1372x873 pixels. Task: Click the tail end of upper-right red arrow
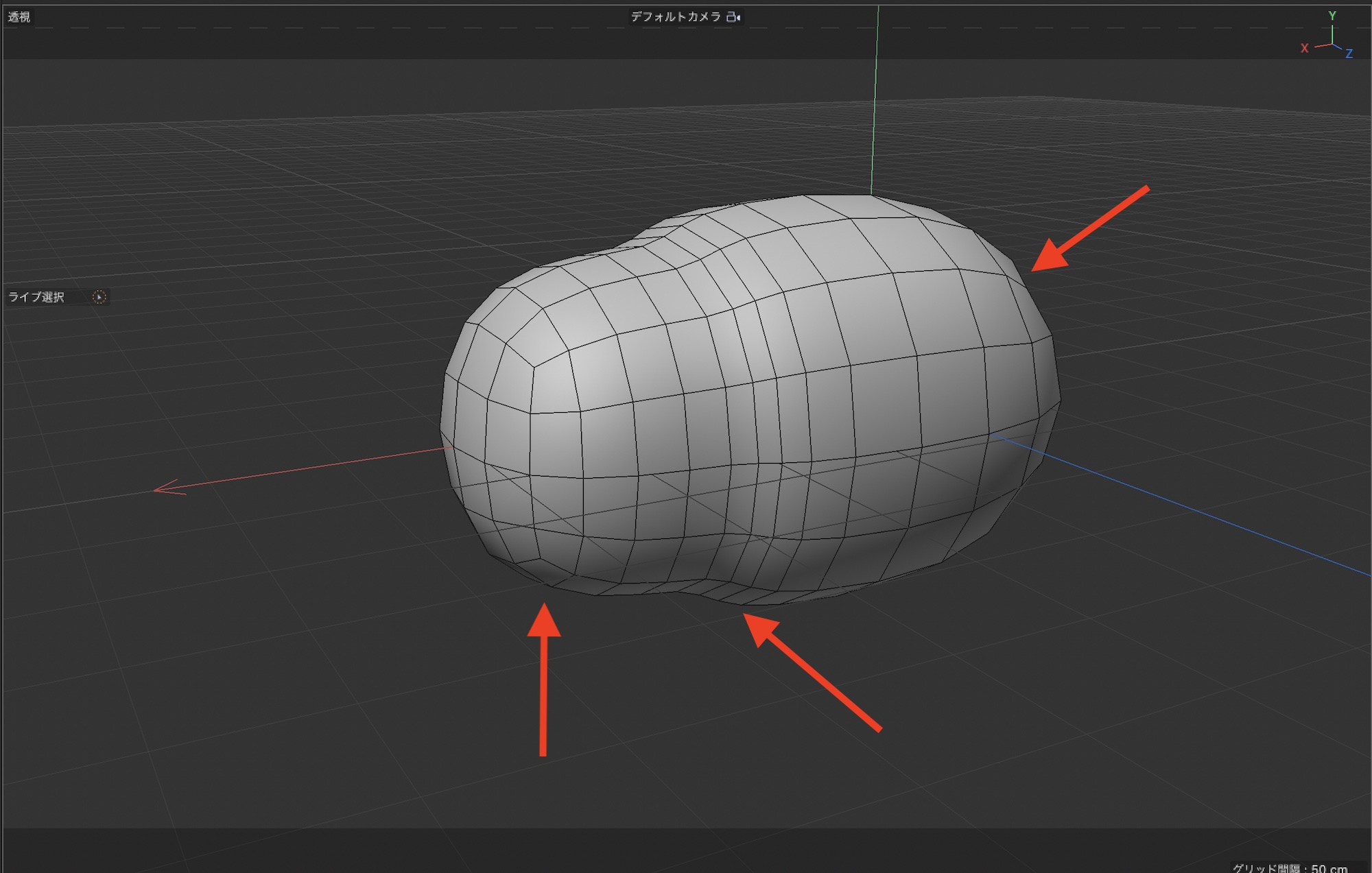pos(1146,189)
